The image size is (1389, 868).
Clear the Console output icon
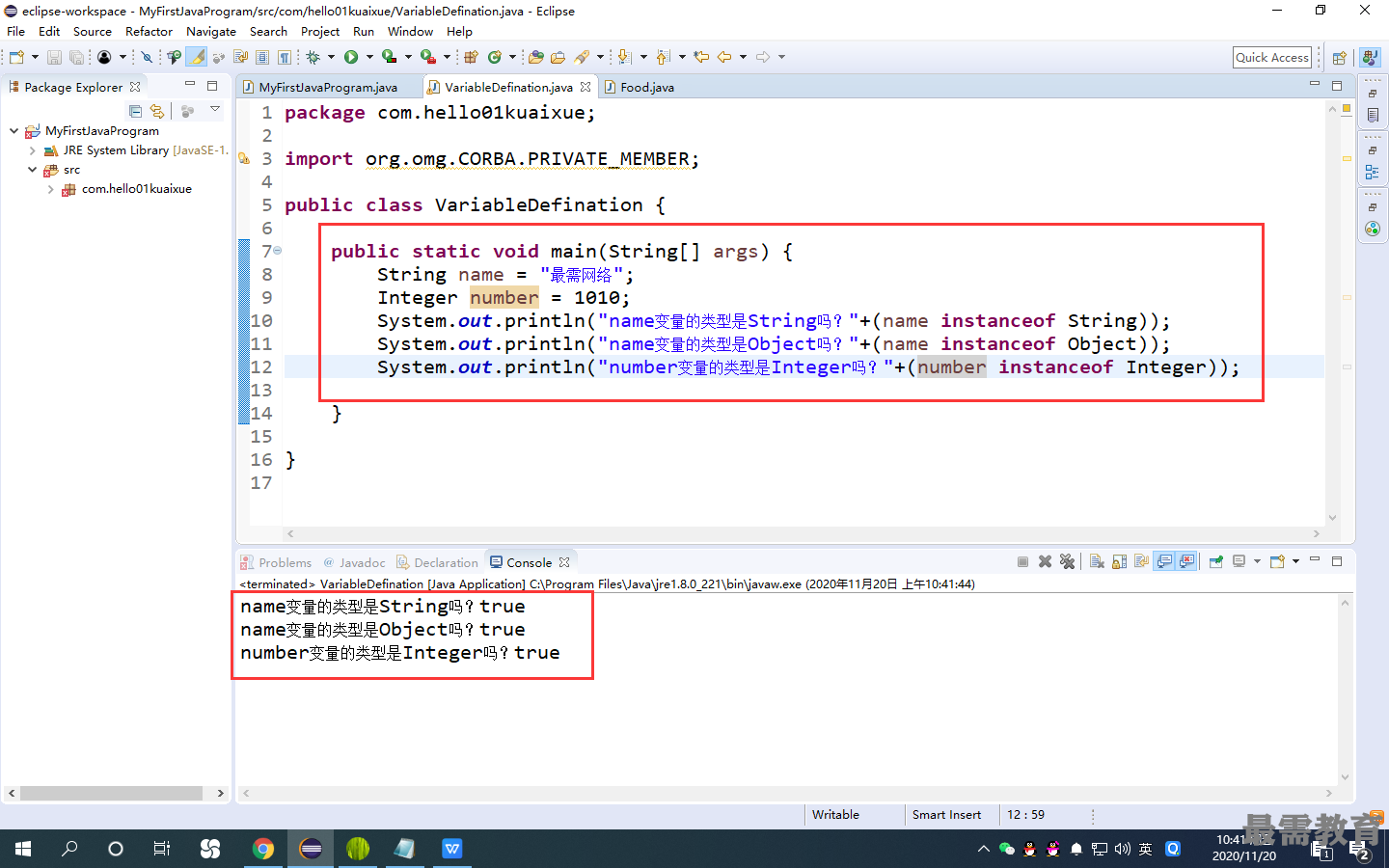(x=1097, y=561)
